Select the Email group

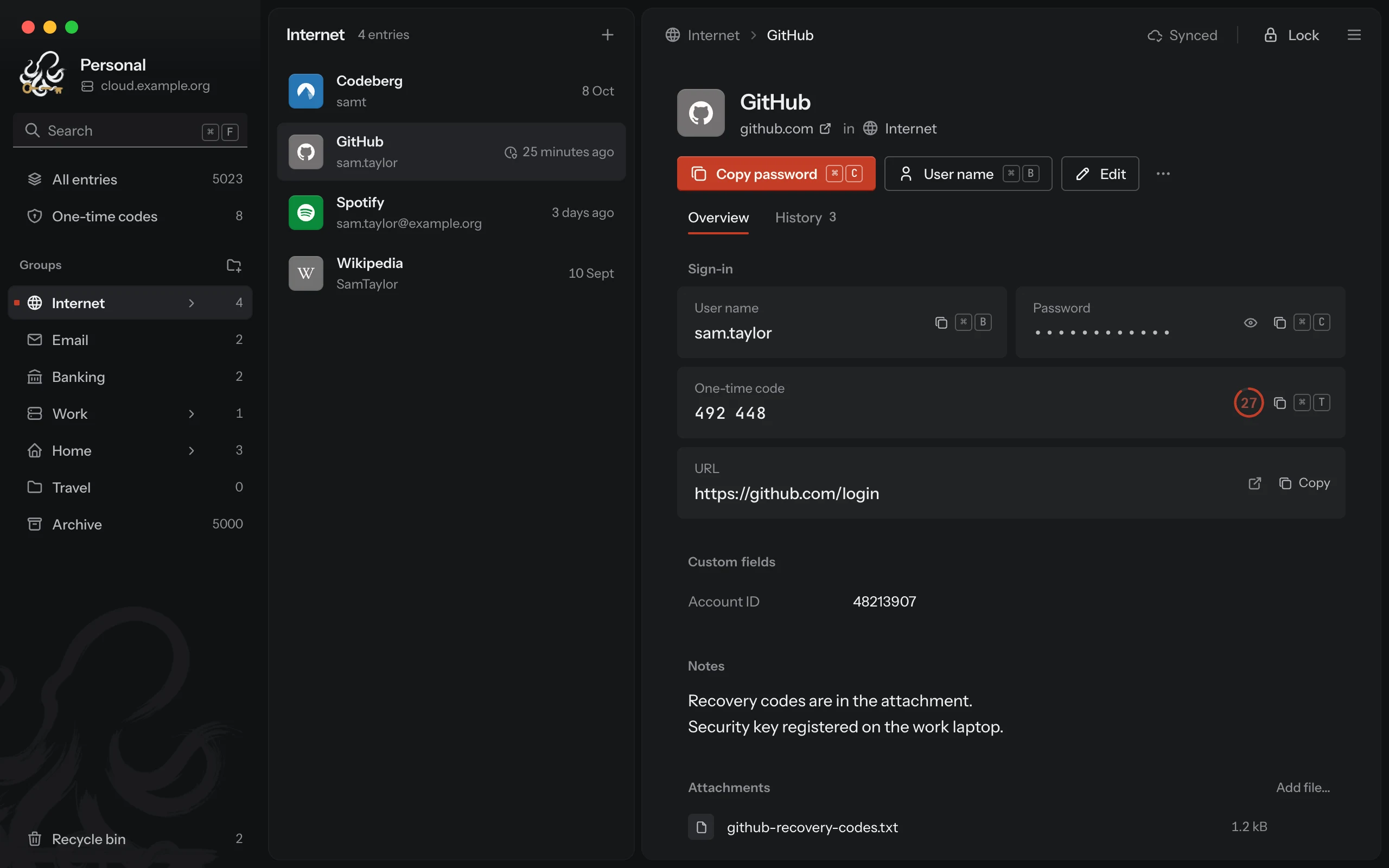[130, 340]
